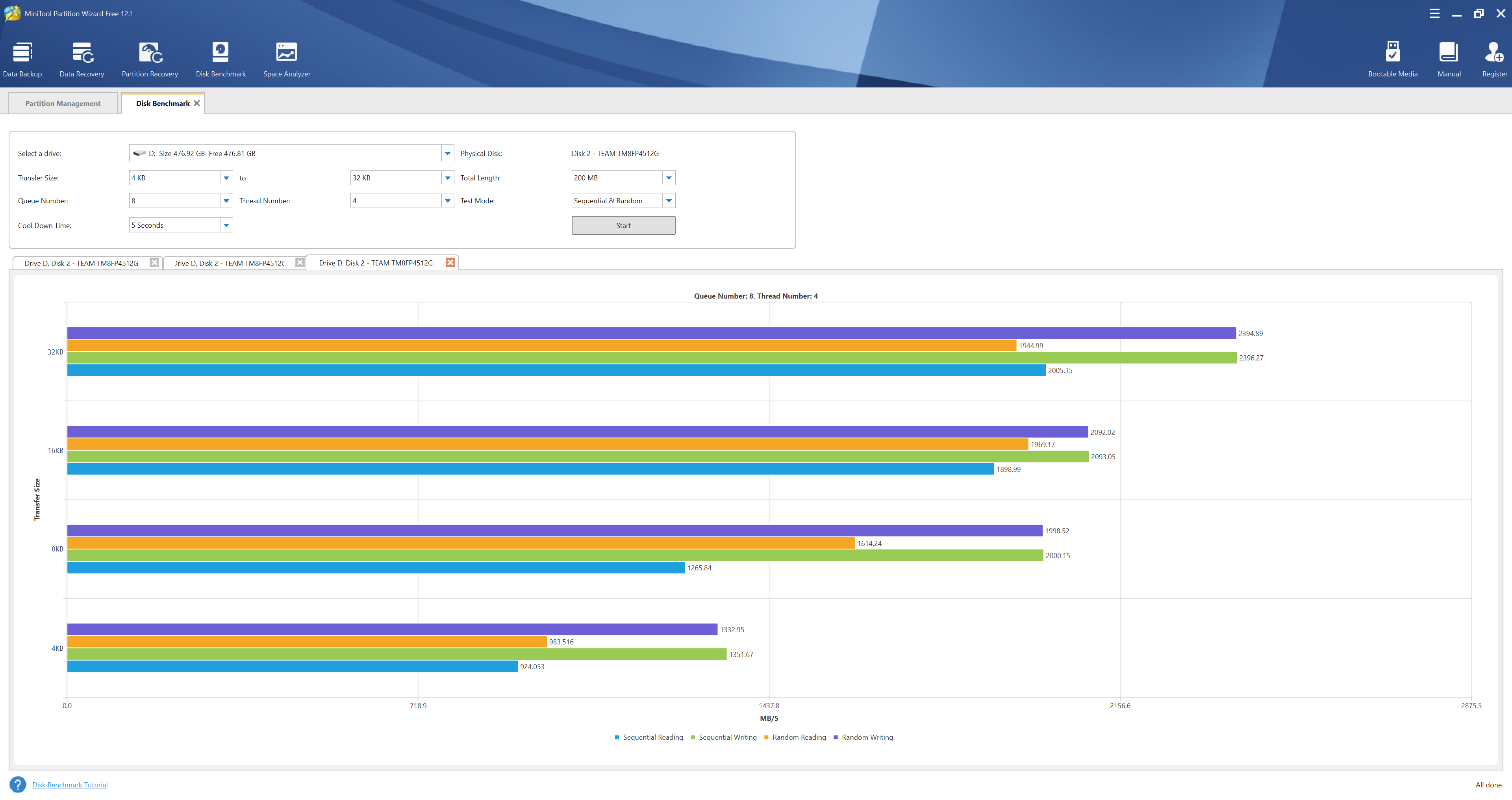Select the Disk Benchmark tab
The image size is (1512, 800).
click(163, 103)
